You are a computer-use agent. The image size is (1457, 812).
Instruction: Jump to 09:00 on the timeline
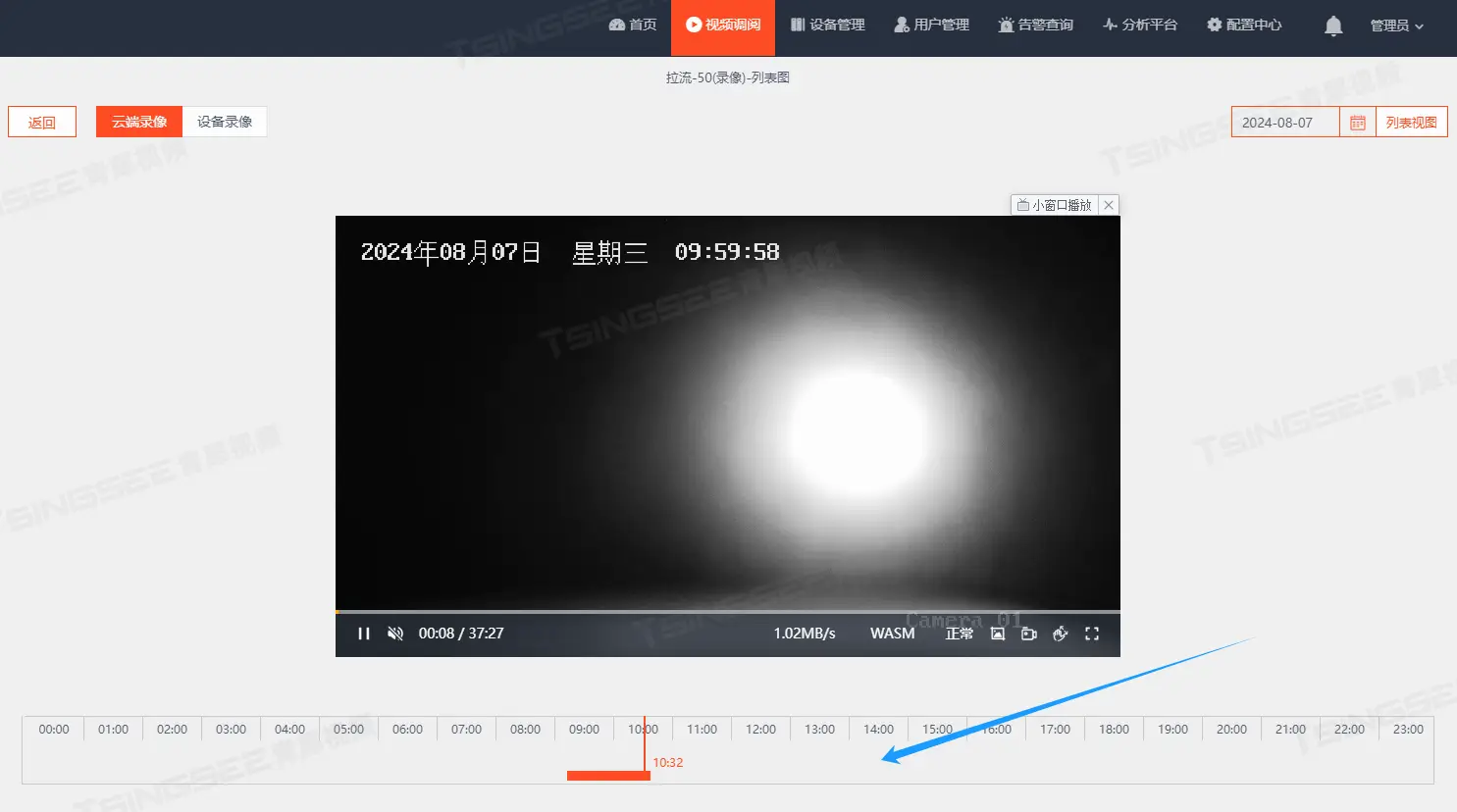tap(584, 730)
